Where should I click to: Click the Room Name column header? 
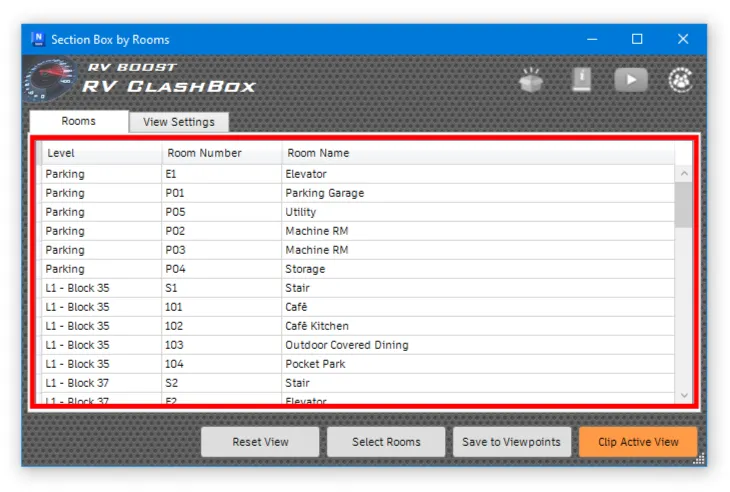tap(478, 153)
